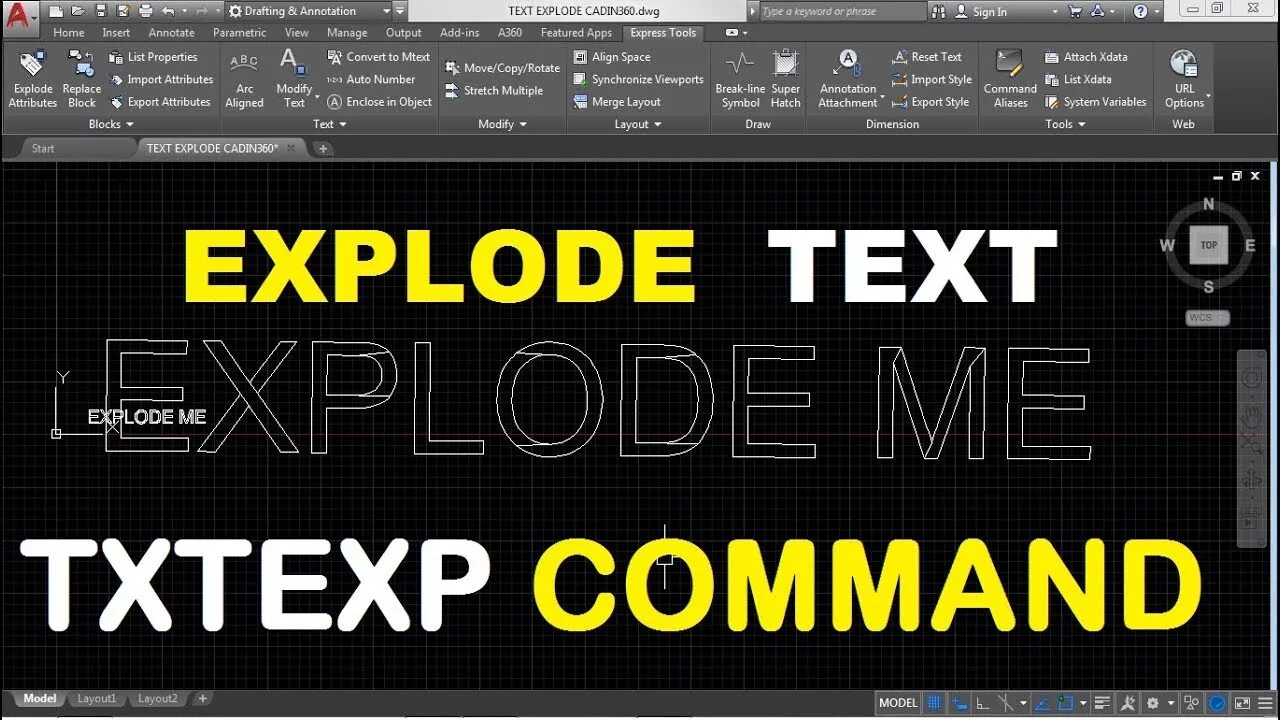Click Move/Copy/Rotate tool
Viewport: 1280px width, 720px height.
(x=502, y=68)
